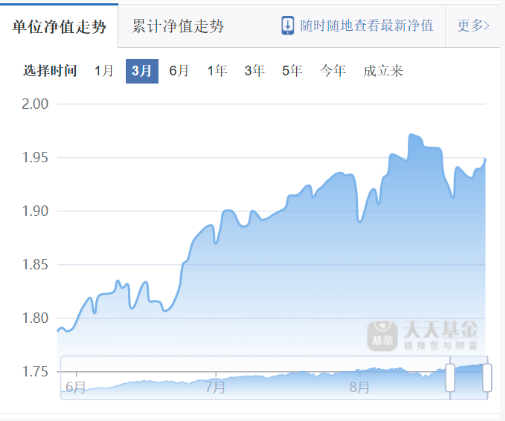505x421 pixels.
Task: Click the 选择时间 label
Action: pos(50,71)
